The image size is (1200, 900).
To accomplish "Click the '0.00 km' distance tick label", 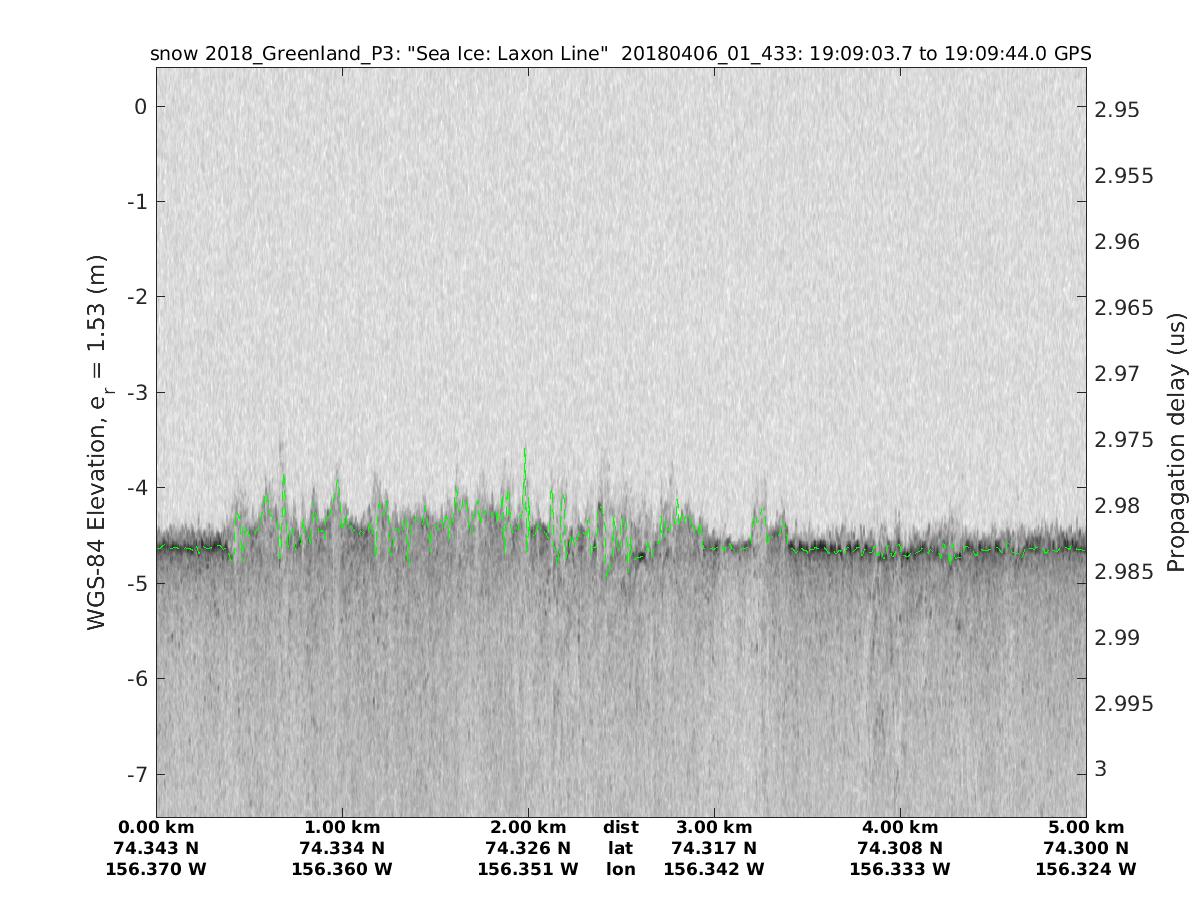I will click(156, 827).
